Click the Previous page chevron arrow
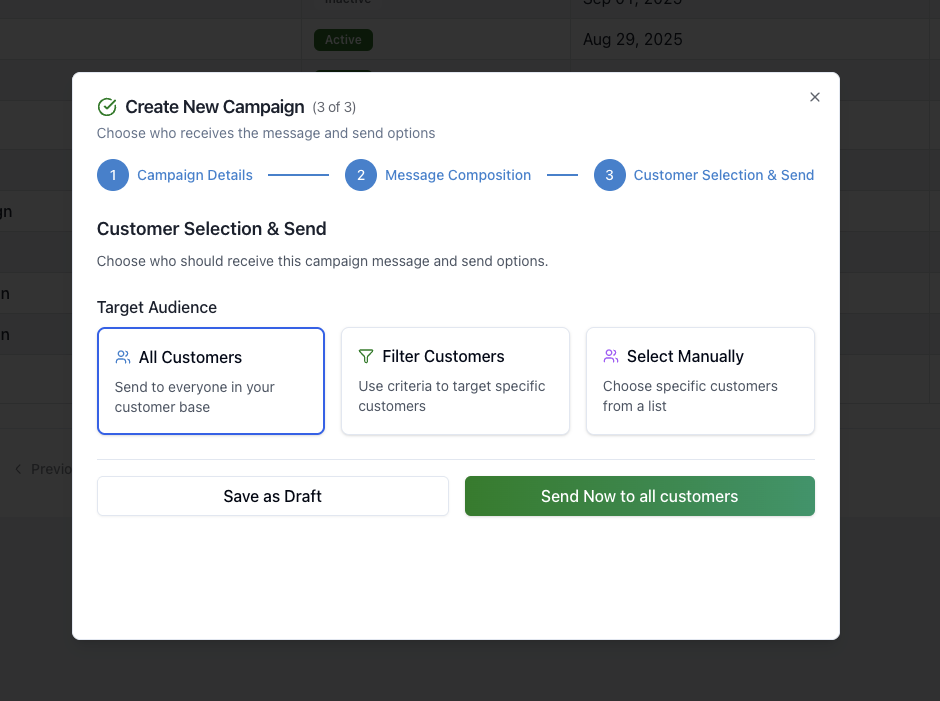 [x=18, y=469]
